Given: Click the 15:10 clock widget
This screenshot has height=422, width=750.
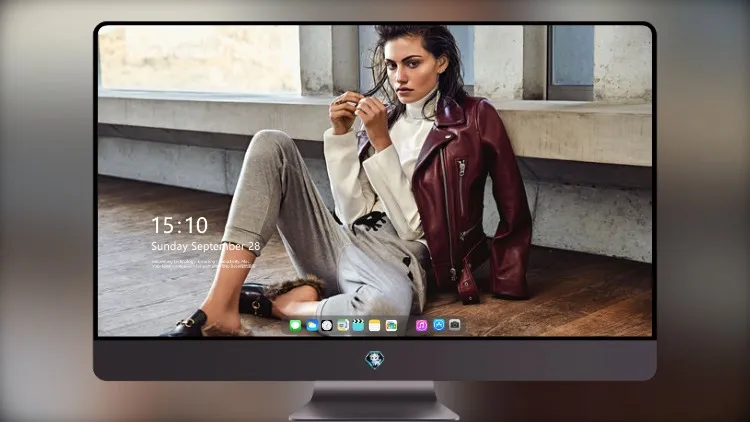Looking at the screenshot, I should pos(180,225).
